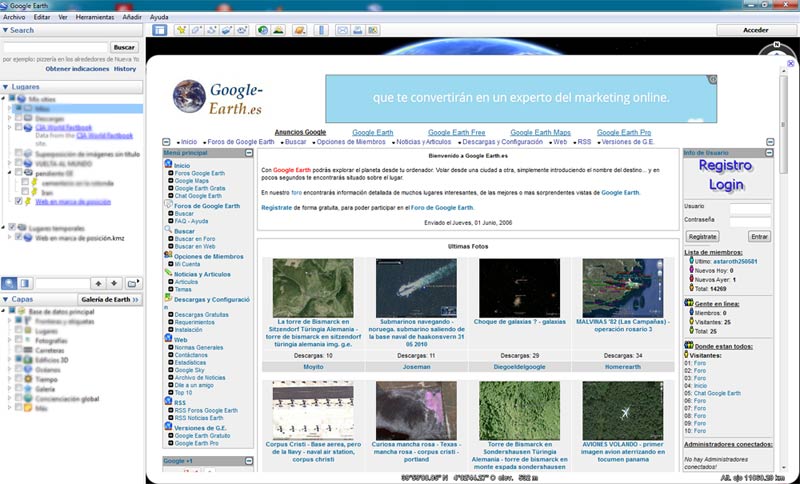Click the add image overlay icon

click(x=227, y=30)
